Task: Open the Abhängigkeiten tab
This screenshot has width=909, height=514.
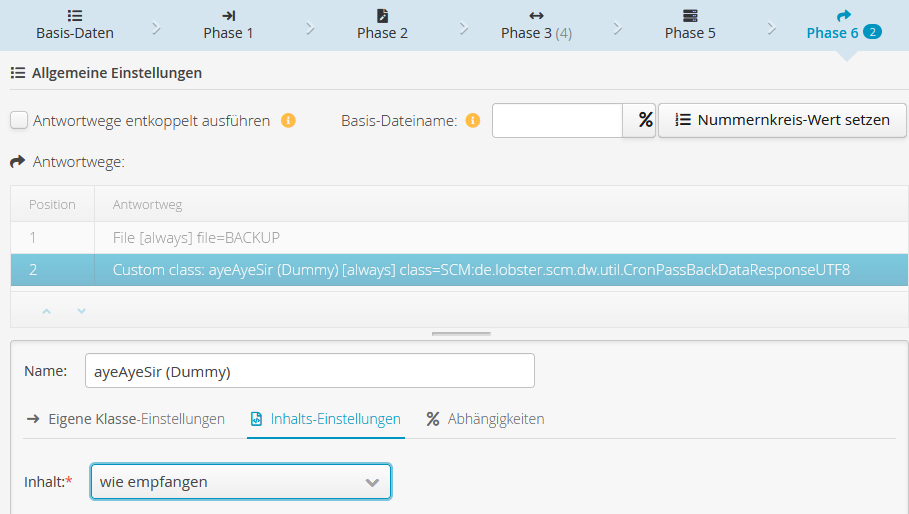Action: pos(485,419)
